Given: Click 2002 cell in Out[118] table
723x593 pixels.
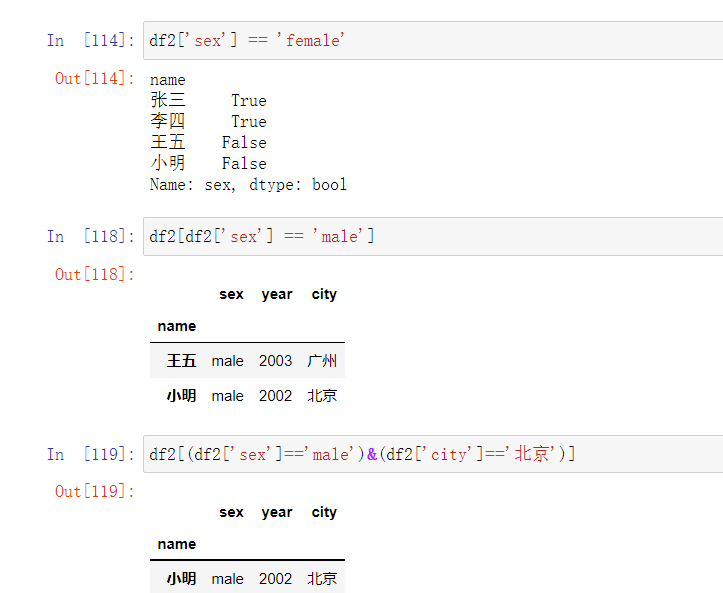Looking at the screenshot, I should [275, 396].
